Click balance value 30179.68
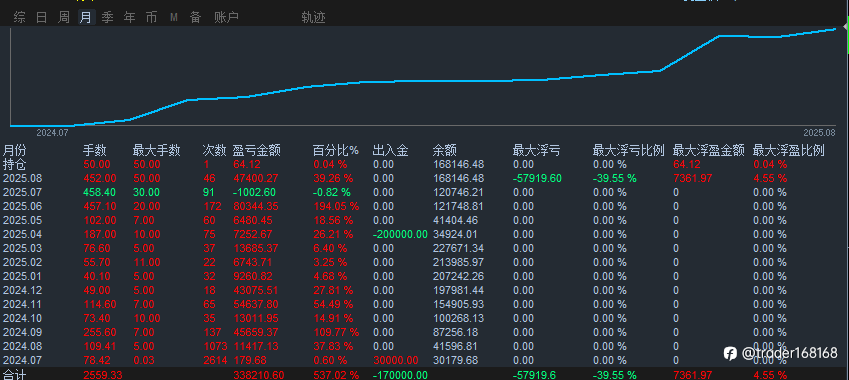Screen dimensions: 849x380 [455, 360]
